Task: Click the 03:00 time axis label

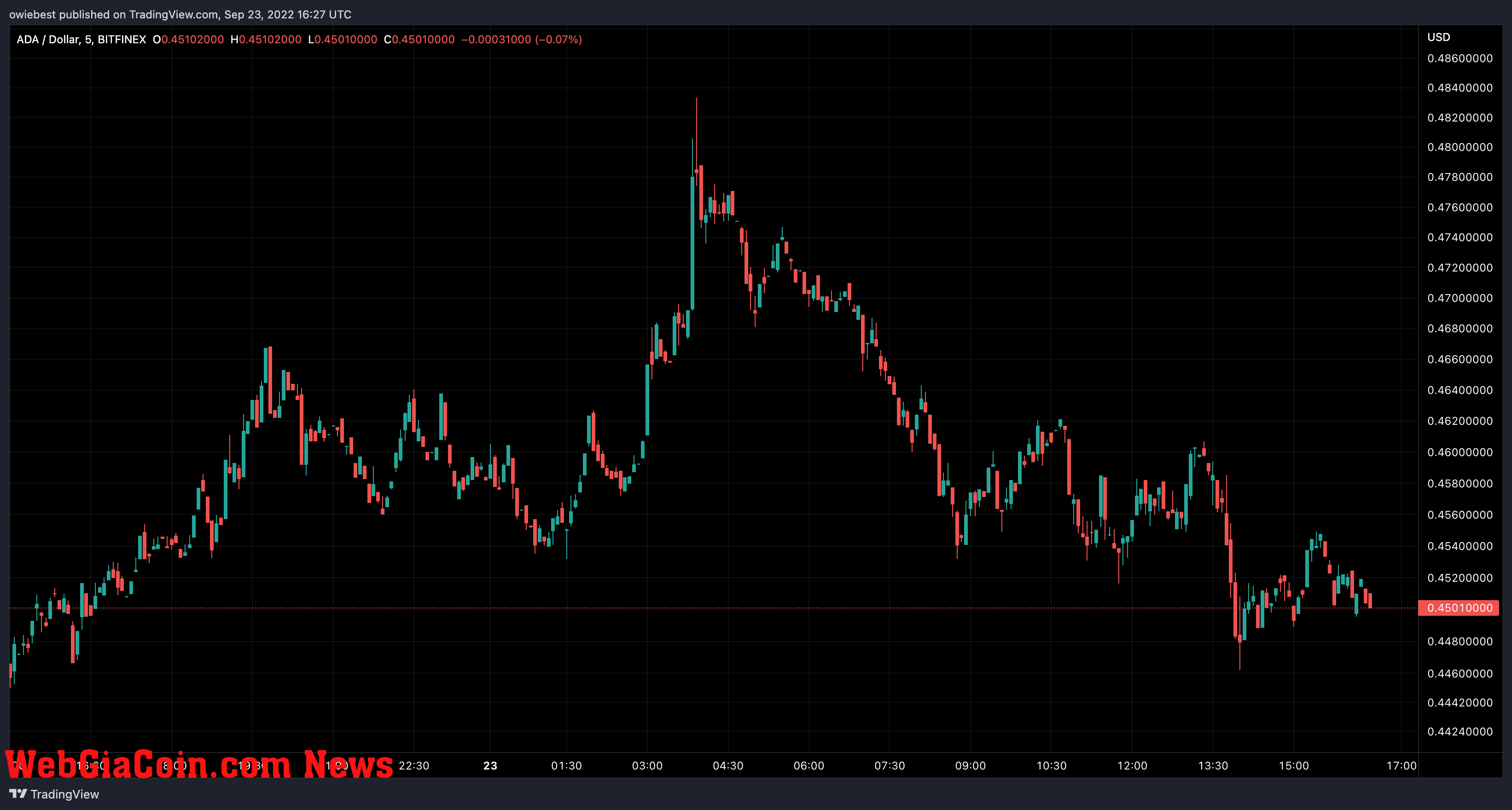Action: pyautogui.click(x=647, y=765)
